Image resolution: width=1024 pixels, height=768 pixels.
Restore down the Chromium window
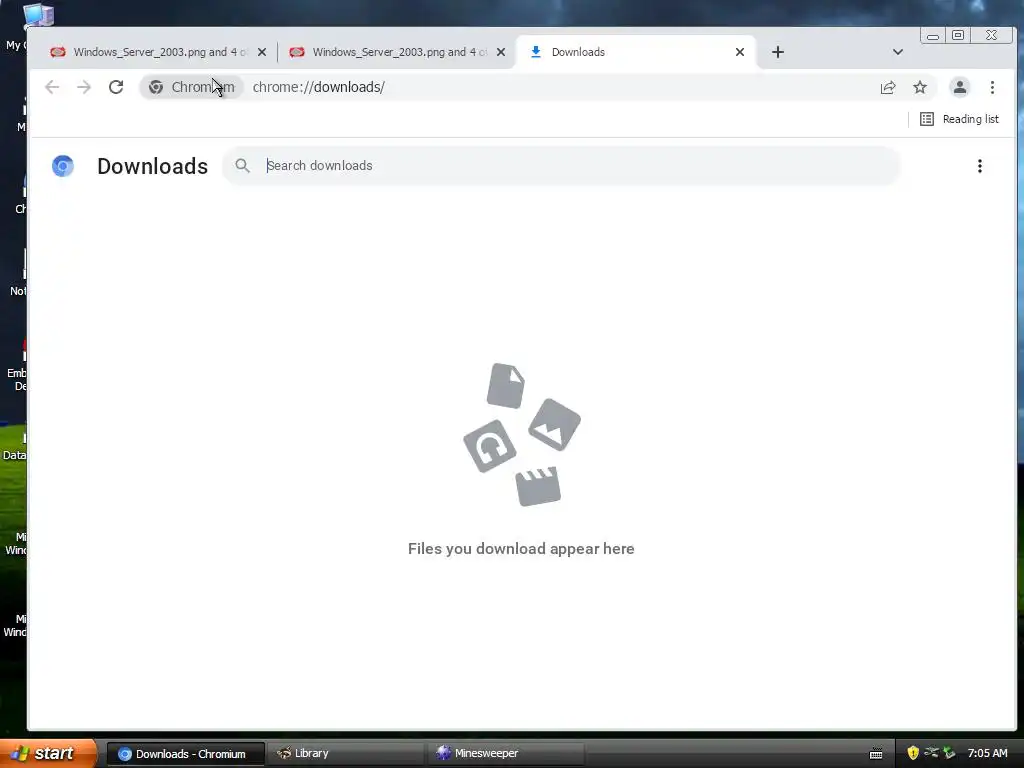coord(957,35)
